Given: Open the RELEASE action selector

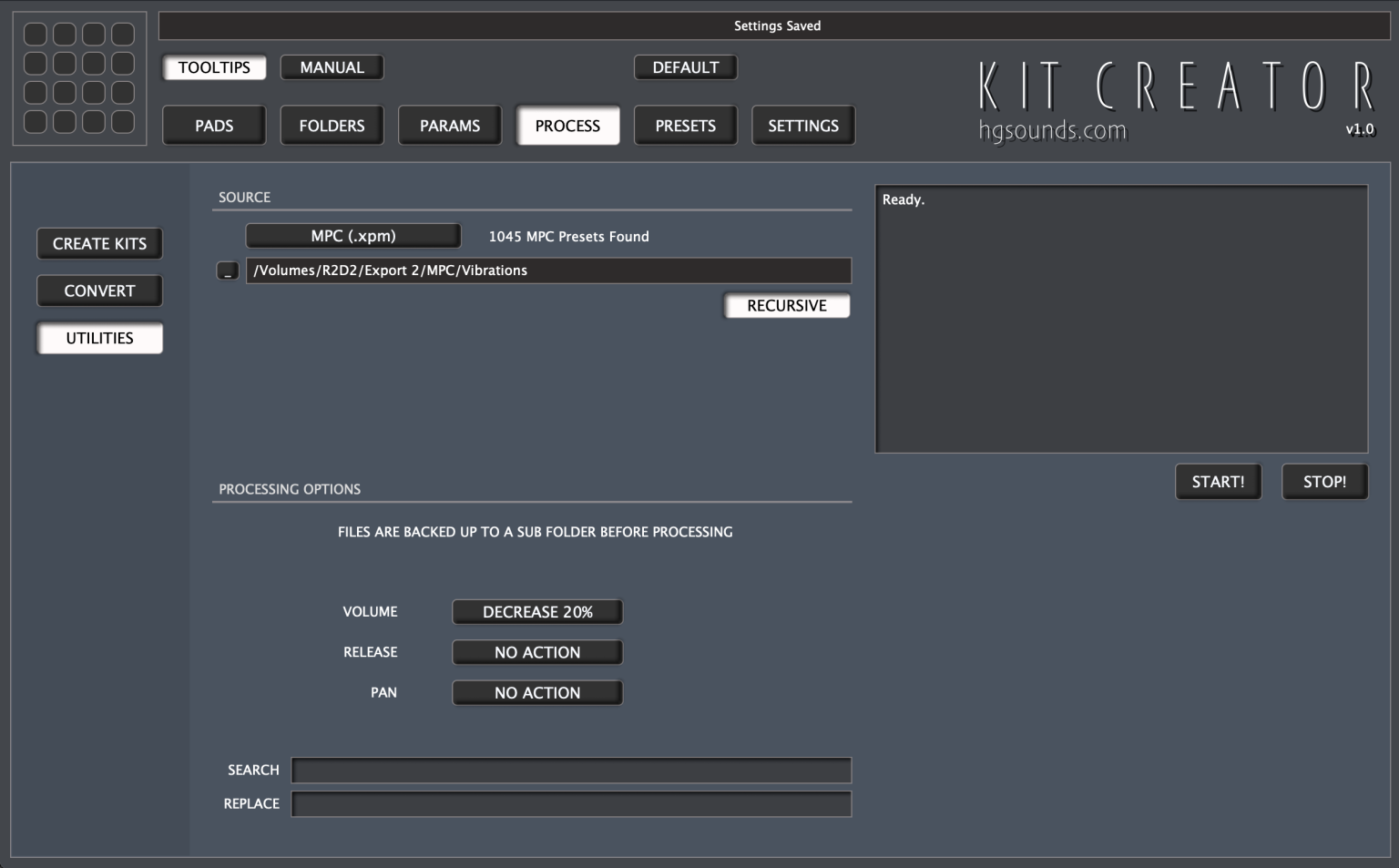Looking at the screenshot, I should pyautogui.click(x=536, y=652).
